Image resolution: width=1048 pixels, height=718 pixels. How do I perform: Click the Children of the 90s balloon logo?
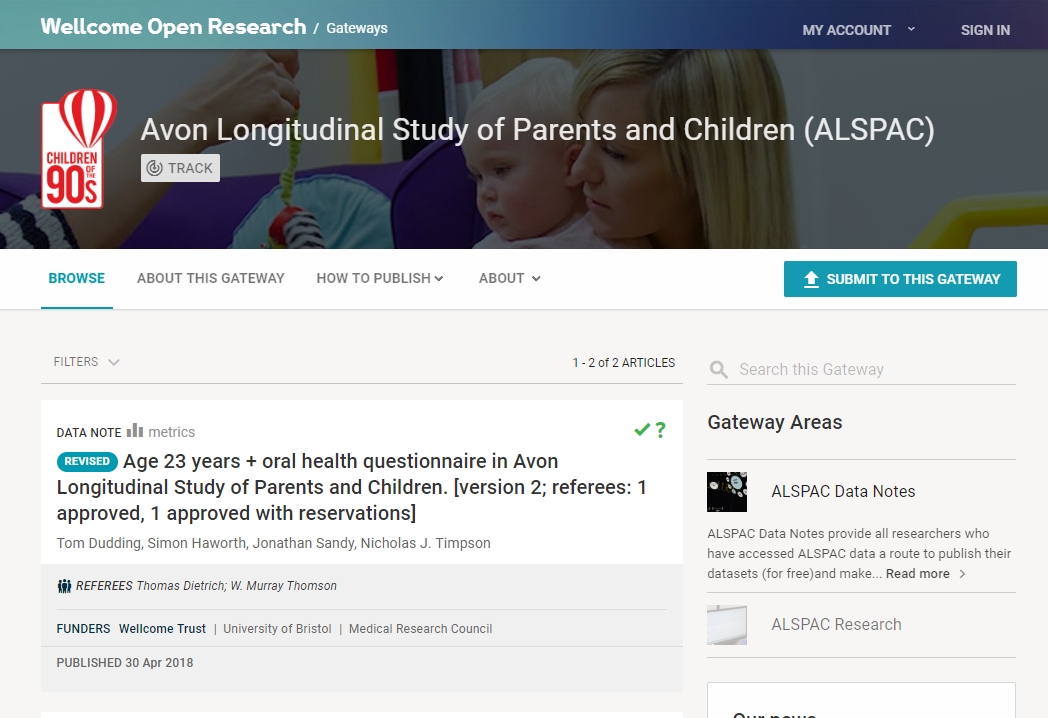click(79, 148)
